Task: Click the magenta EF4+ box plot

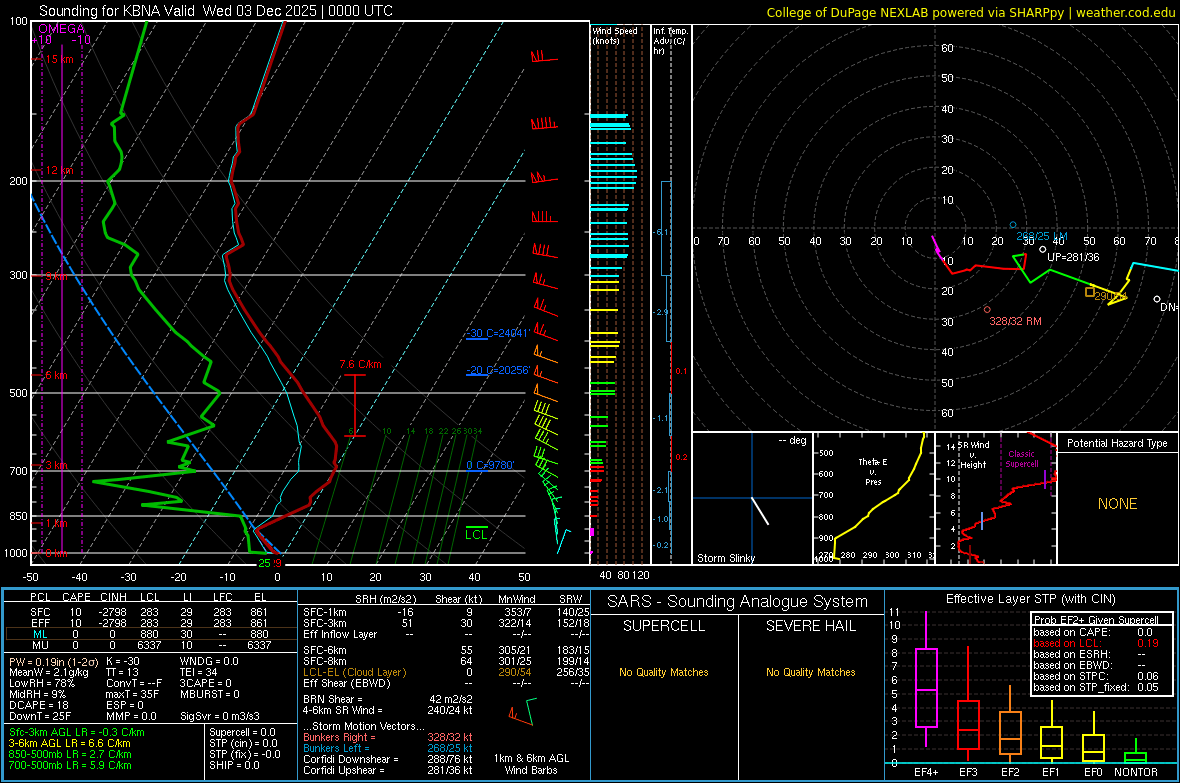Action: 926,687
